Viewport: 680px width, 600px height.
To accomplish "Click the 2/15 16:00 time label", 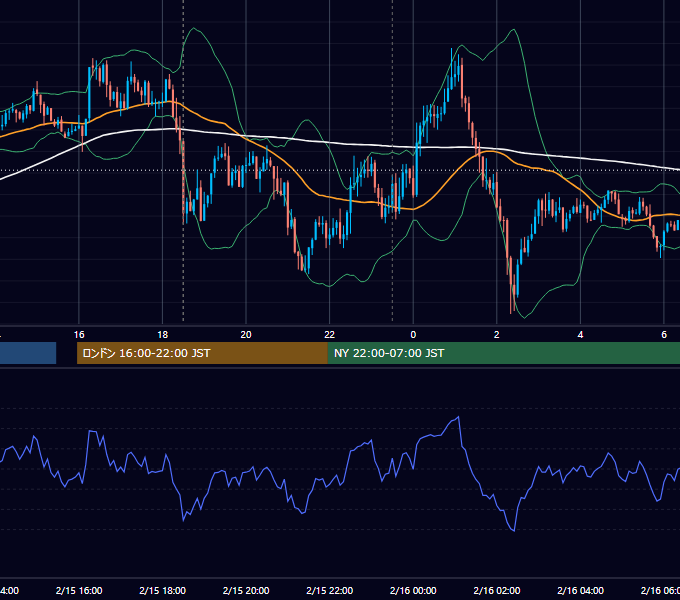I will 79,590.
